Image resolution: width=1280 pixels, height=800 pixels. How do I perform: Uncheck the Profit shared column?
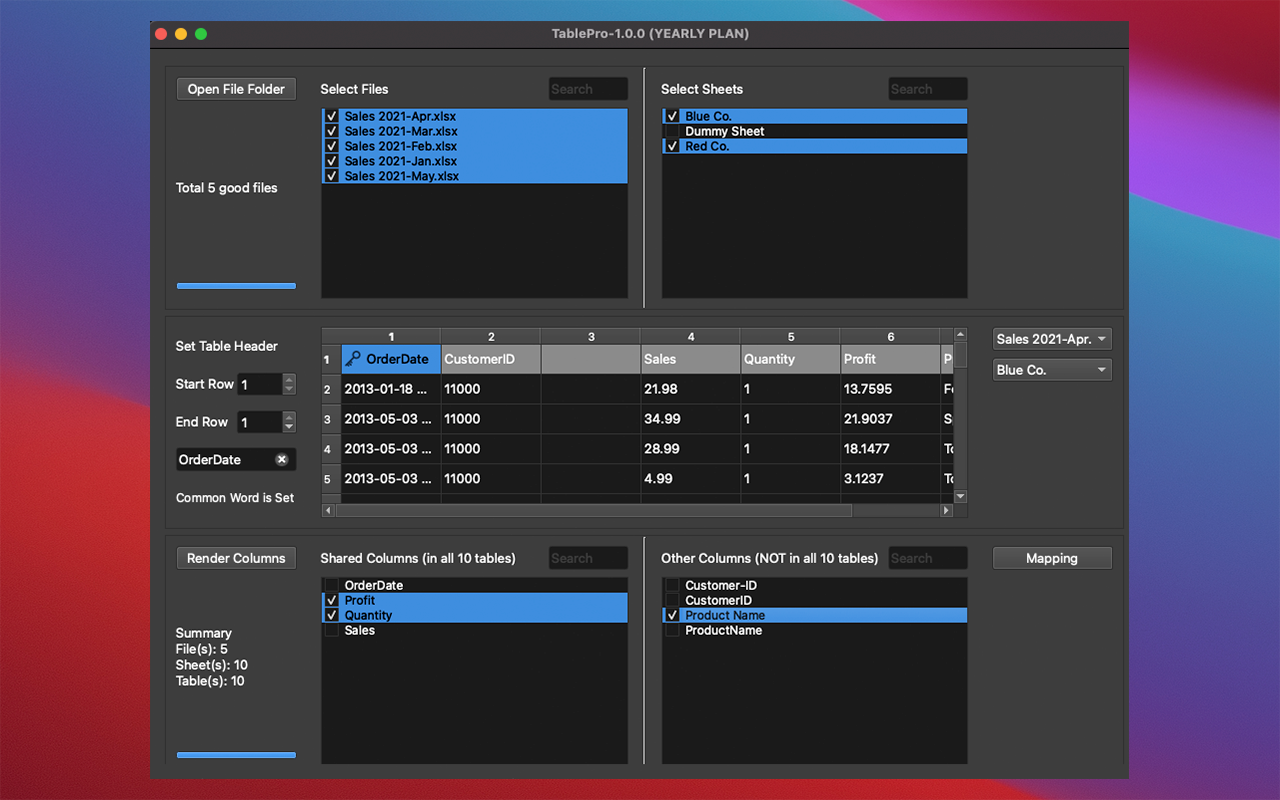click(332, 600)
